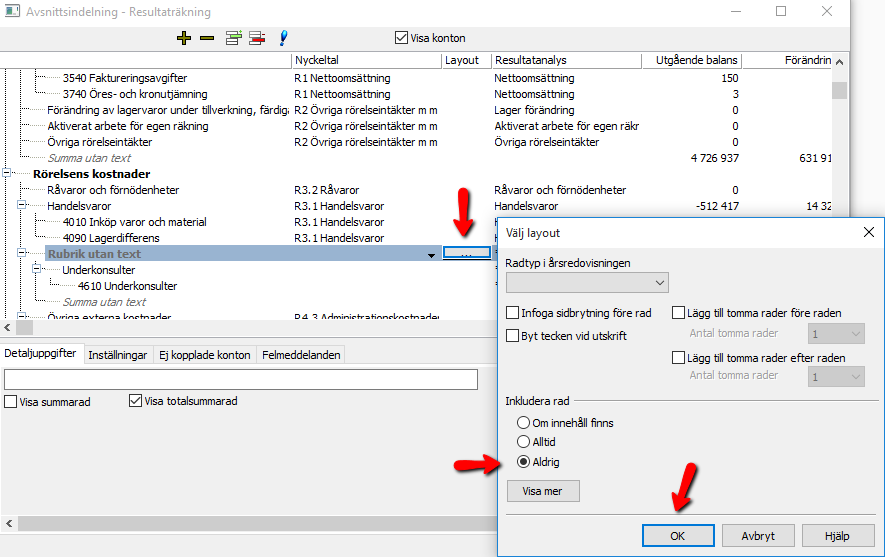
Task: Select the 4610 Underkonsulter row
Action: coord(128,286)
